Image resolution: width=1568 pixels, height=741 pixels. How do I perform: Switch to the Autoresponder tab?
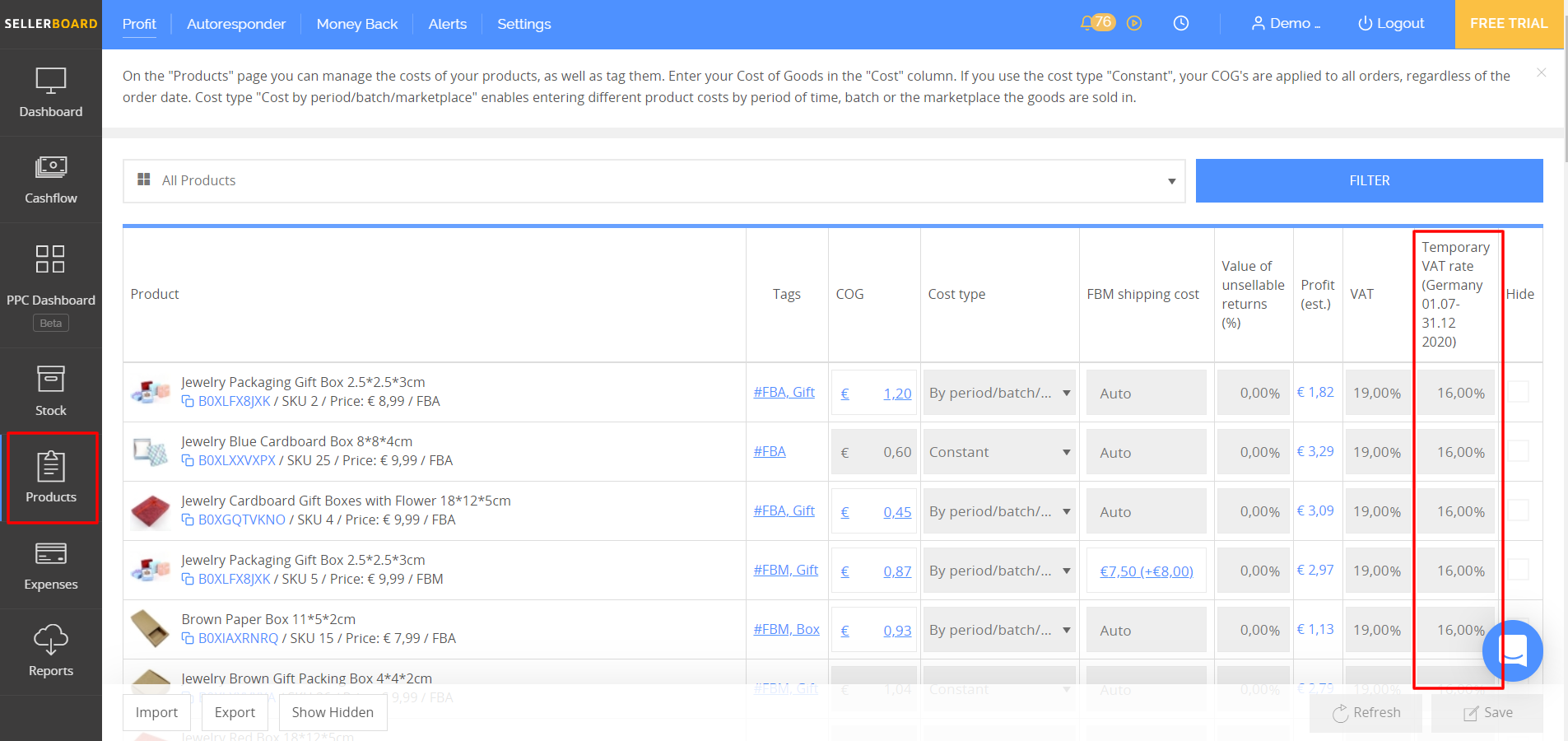click(x=236, y=24)
